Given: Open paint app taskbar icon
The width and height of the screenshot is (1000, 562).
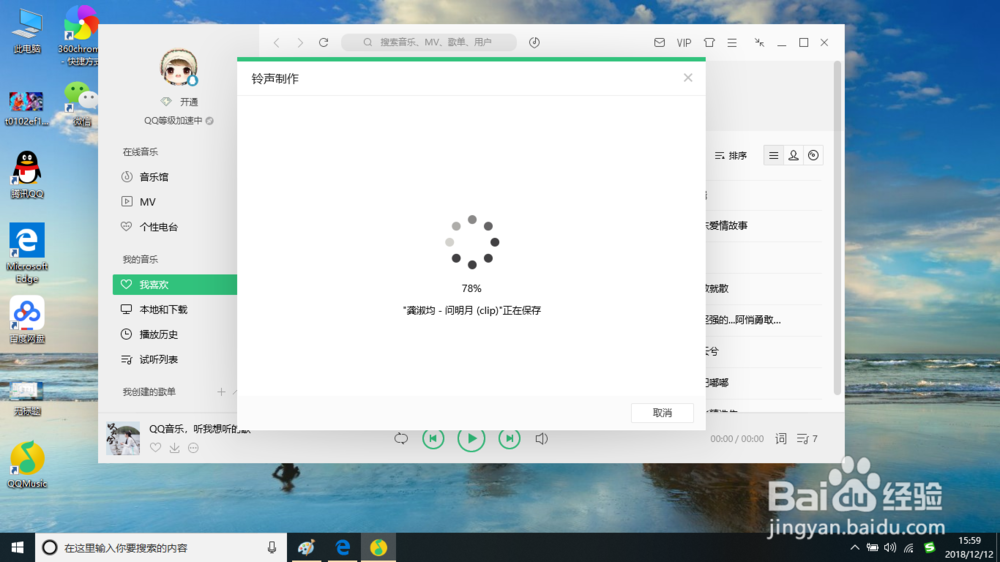Looking at the screenshot, I should point(307,547).
